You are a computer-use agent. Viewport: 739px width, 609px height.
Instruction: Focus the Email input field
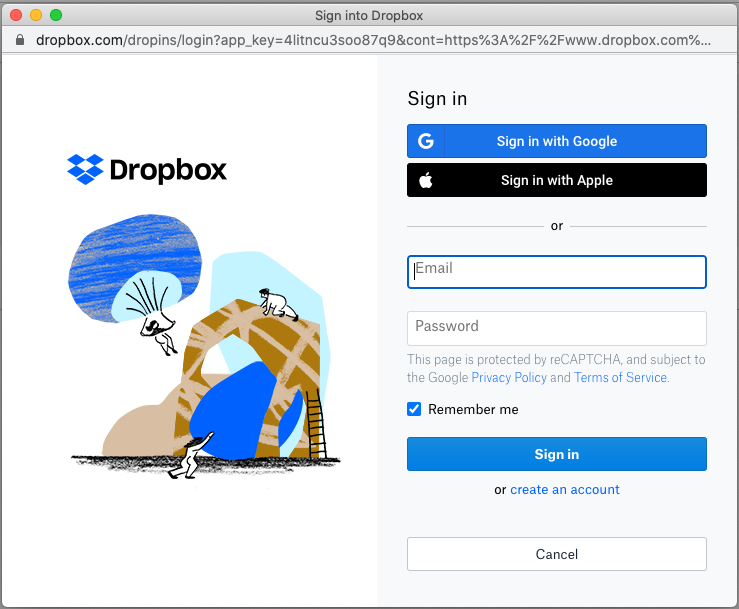click(557, 272)
